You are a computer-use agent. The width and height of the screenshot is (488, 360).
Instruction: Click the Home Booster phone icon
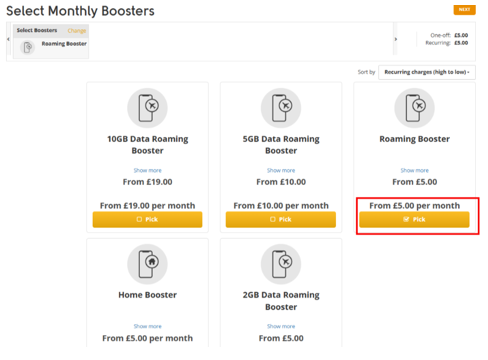(147, 264)
